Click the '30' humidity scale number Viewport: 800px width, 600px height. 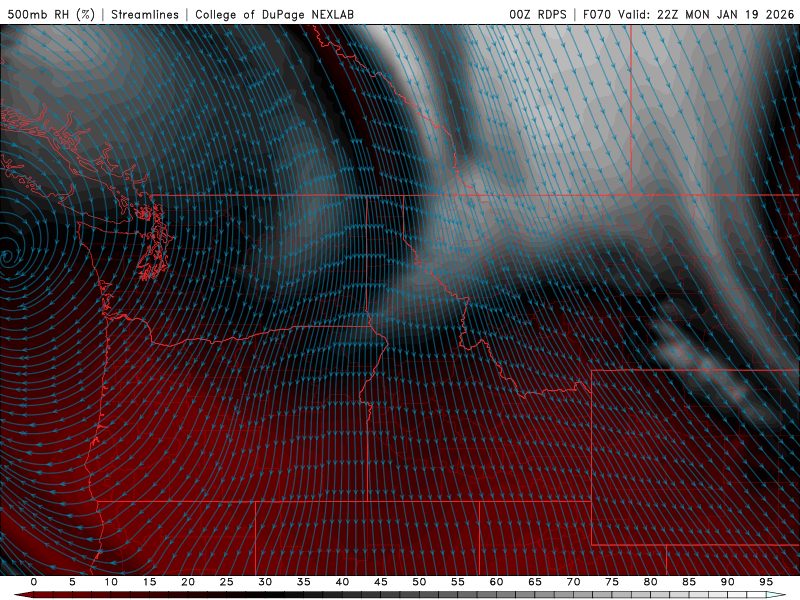point(265,582)
